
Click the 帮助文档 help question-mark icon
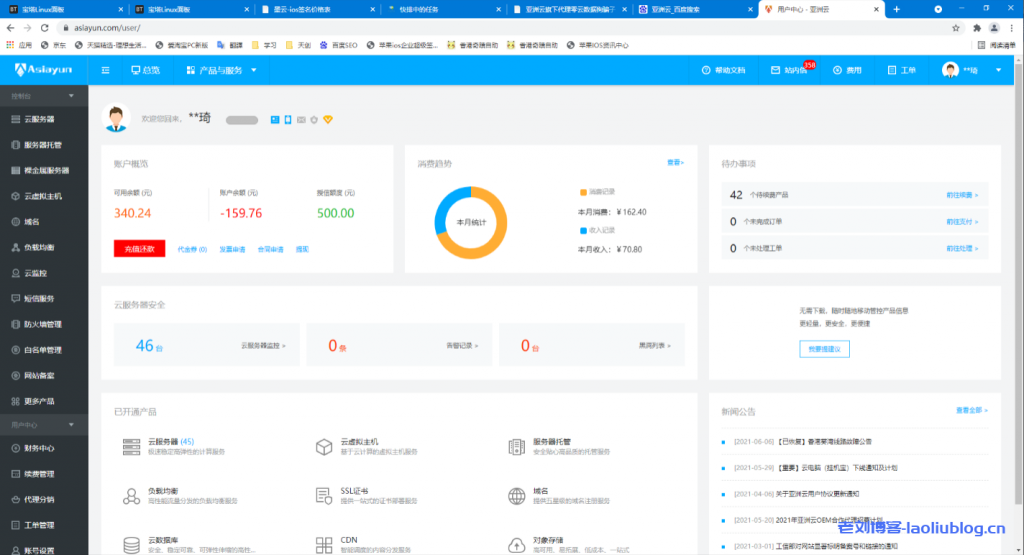coord(707,71)
